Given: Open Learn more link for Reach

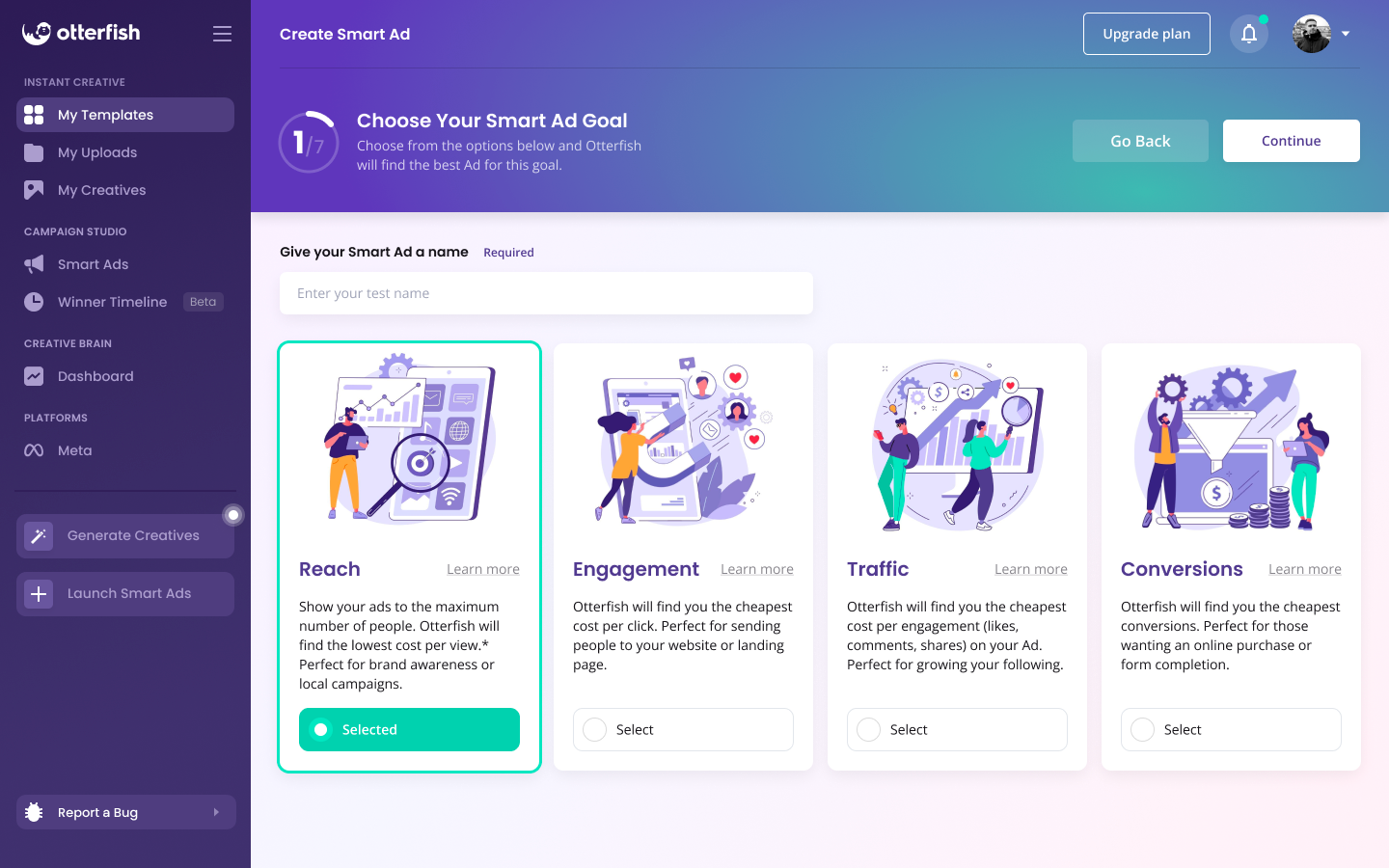Looking at the screenshot, I should tap(483, 569).
